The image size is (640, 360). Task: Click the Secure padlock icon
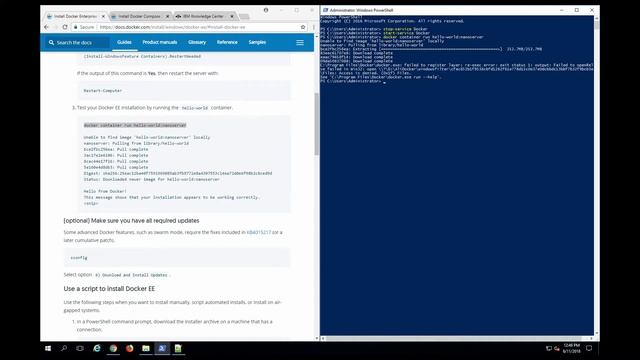[76, 27]
